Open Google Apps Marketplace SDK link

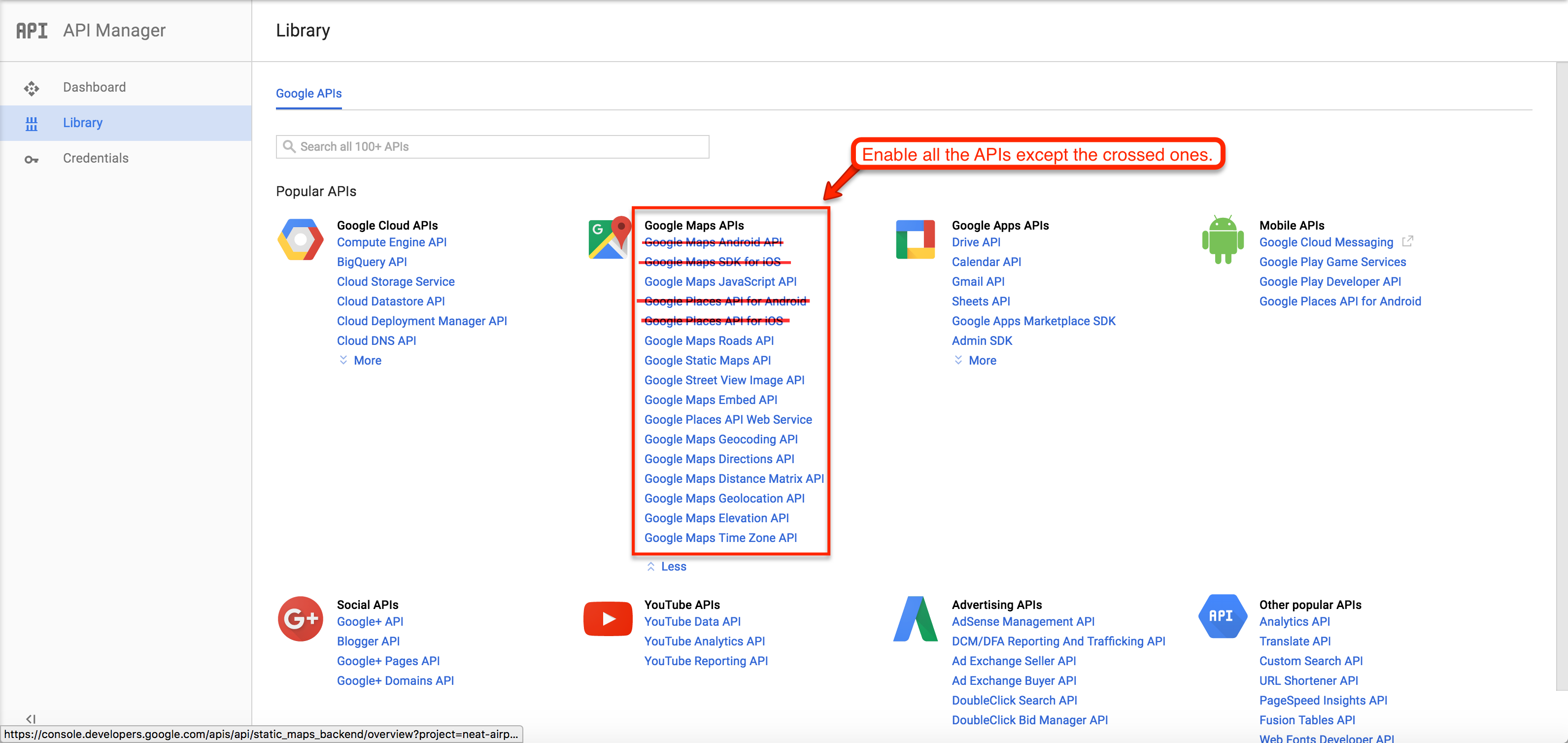point(1033,321)
